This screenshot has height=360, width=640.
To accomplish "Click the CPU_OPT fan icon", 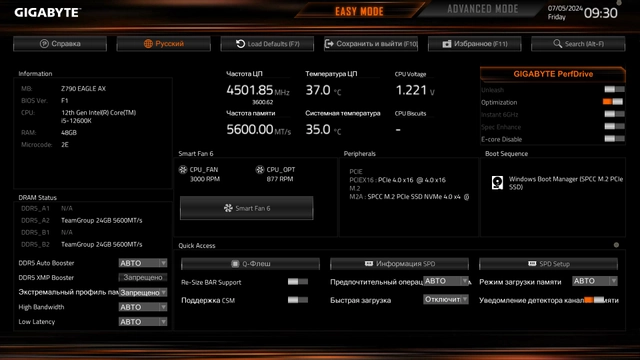I will (260, 169).
